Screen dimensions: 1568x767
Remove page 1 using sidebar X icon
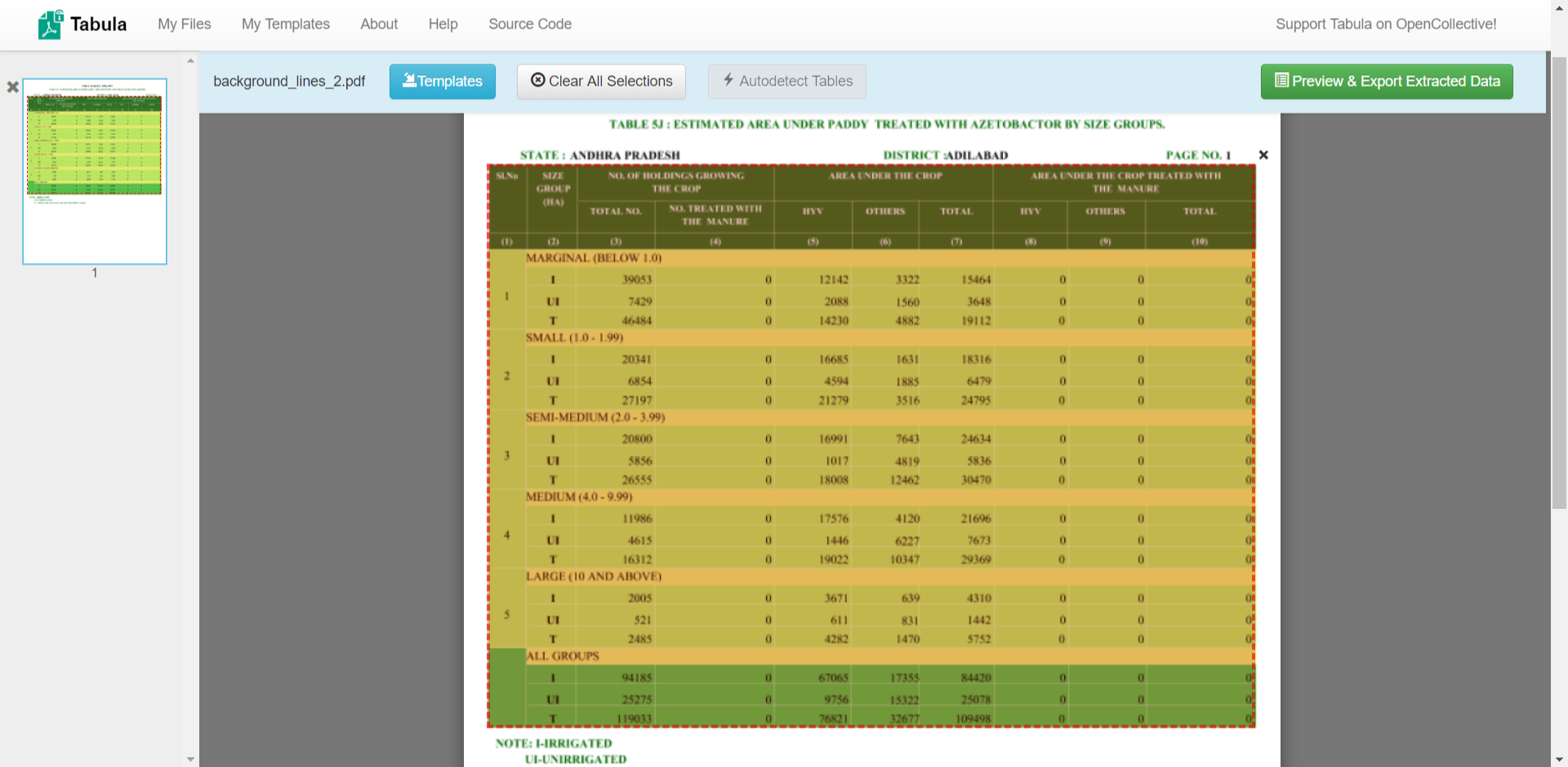pyautogui.click(x=13, y=87)
